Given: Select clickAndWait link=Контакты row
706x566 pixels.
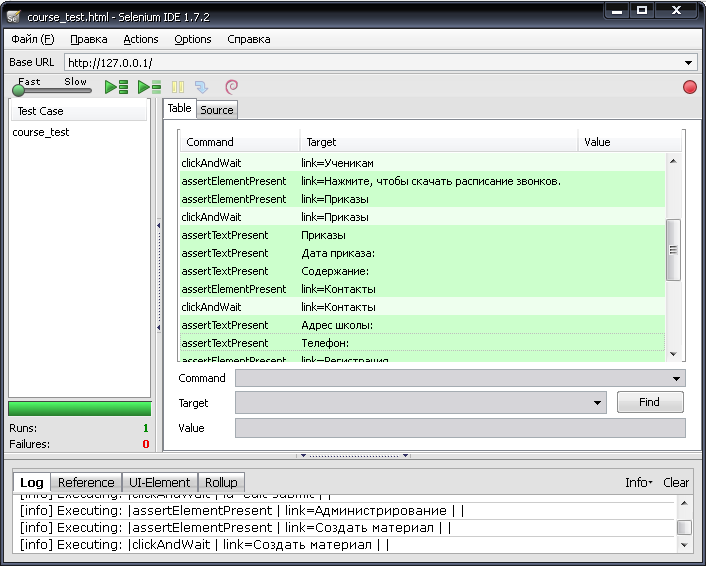Looking at the screenshot, I should 422,307.
